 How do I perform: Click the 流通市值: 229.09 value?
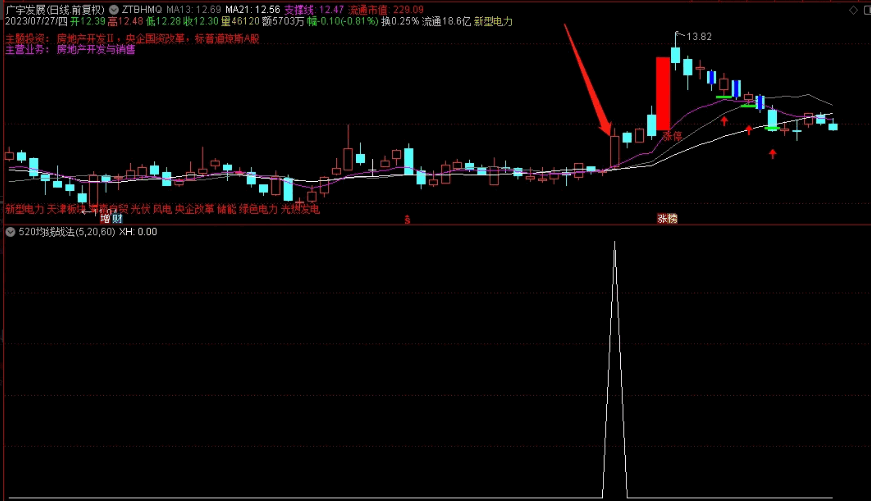coord(386,9)
